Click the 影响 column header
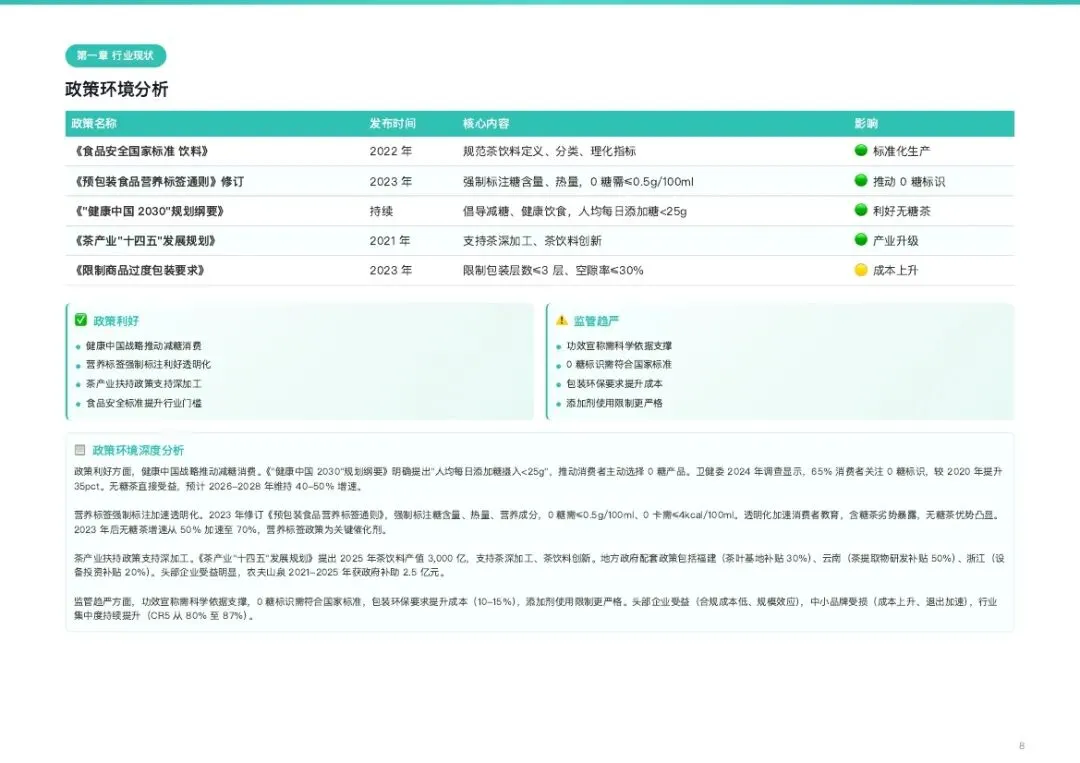1080x763 pixels. (866, 123)
